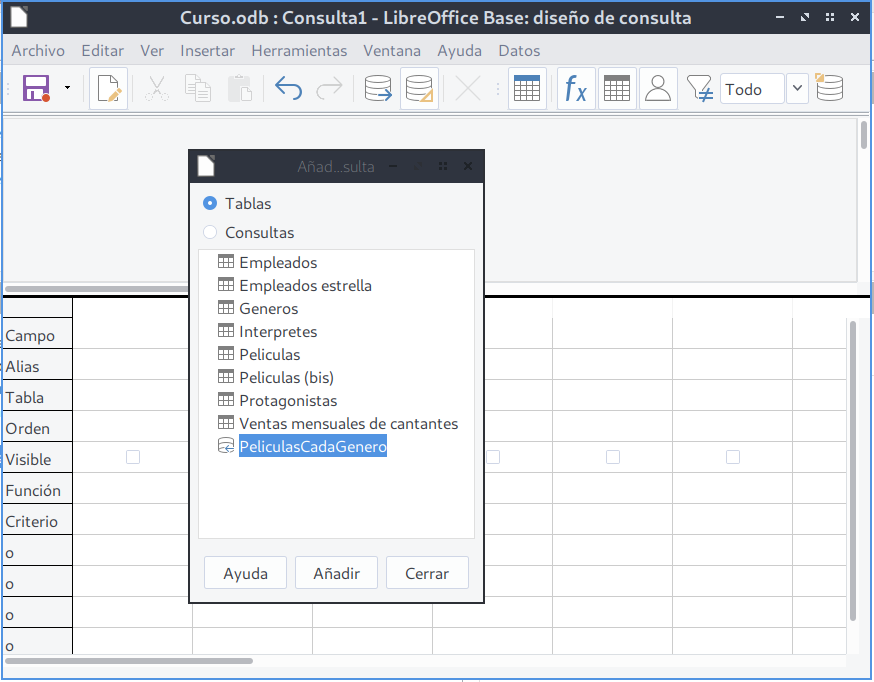The height and width of the screenshot is (682, 874).
Task: Click the Save query icon
Action: point(36,89)
